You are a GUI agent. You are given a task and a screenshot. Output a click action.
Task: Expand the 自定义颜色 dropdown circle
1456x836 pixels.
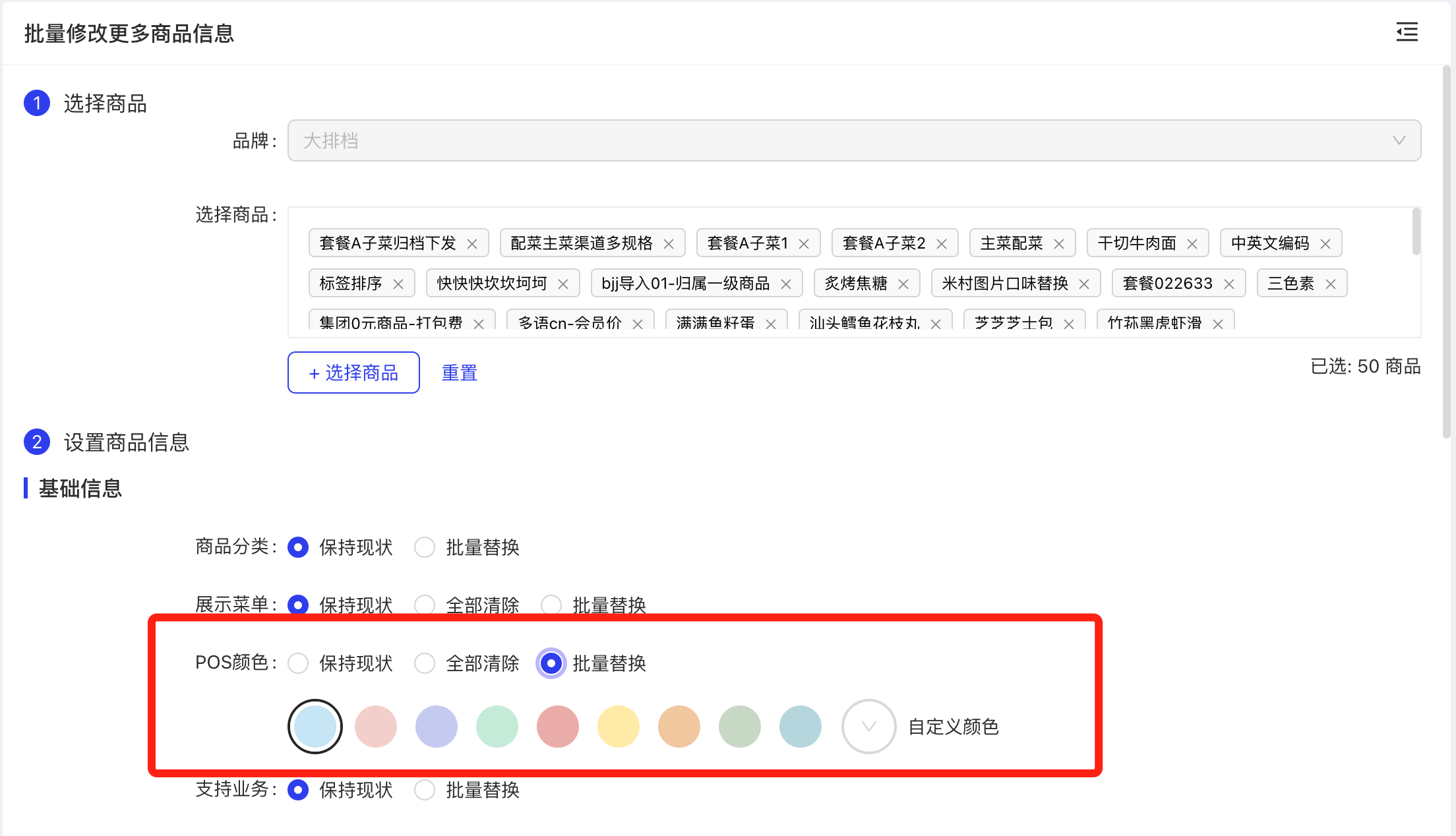click(x=868, y=727)
